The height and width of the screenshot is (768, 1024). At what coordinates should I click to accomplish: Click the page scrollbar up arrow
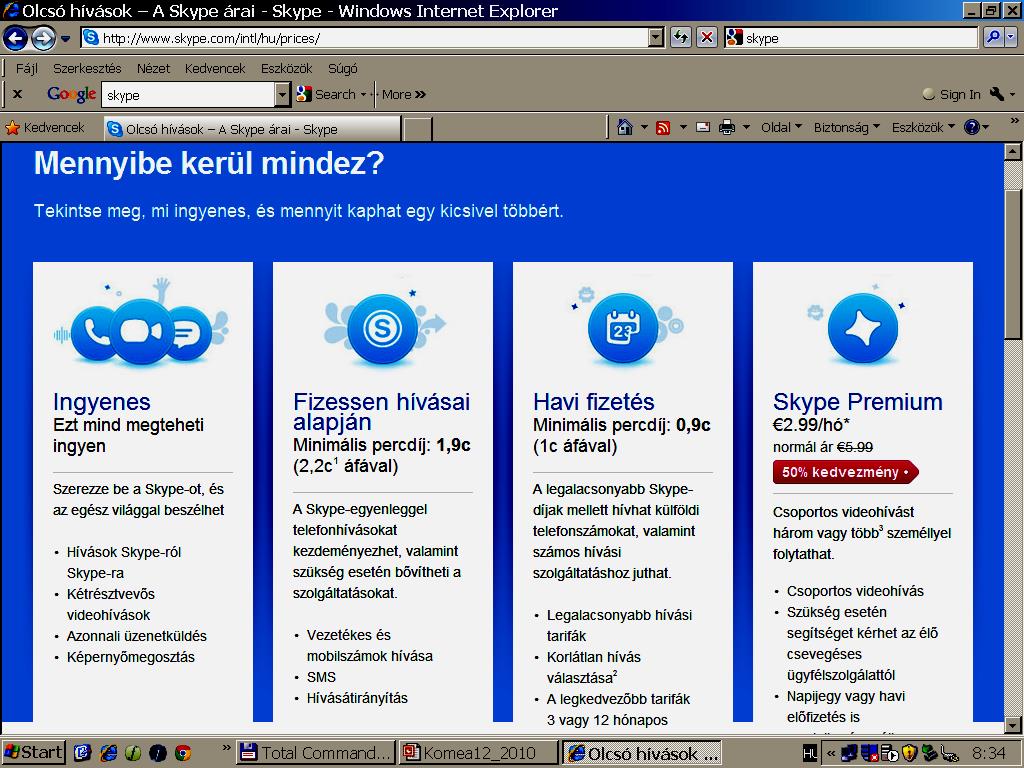(x=1013, y=152)
